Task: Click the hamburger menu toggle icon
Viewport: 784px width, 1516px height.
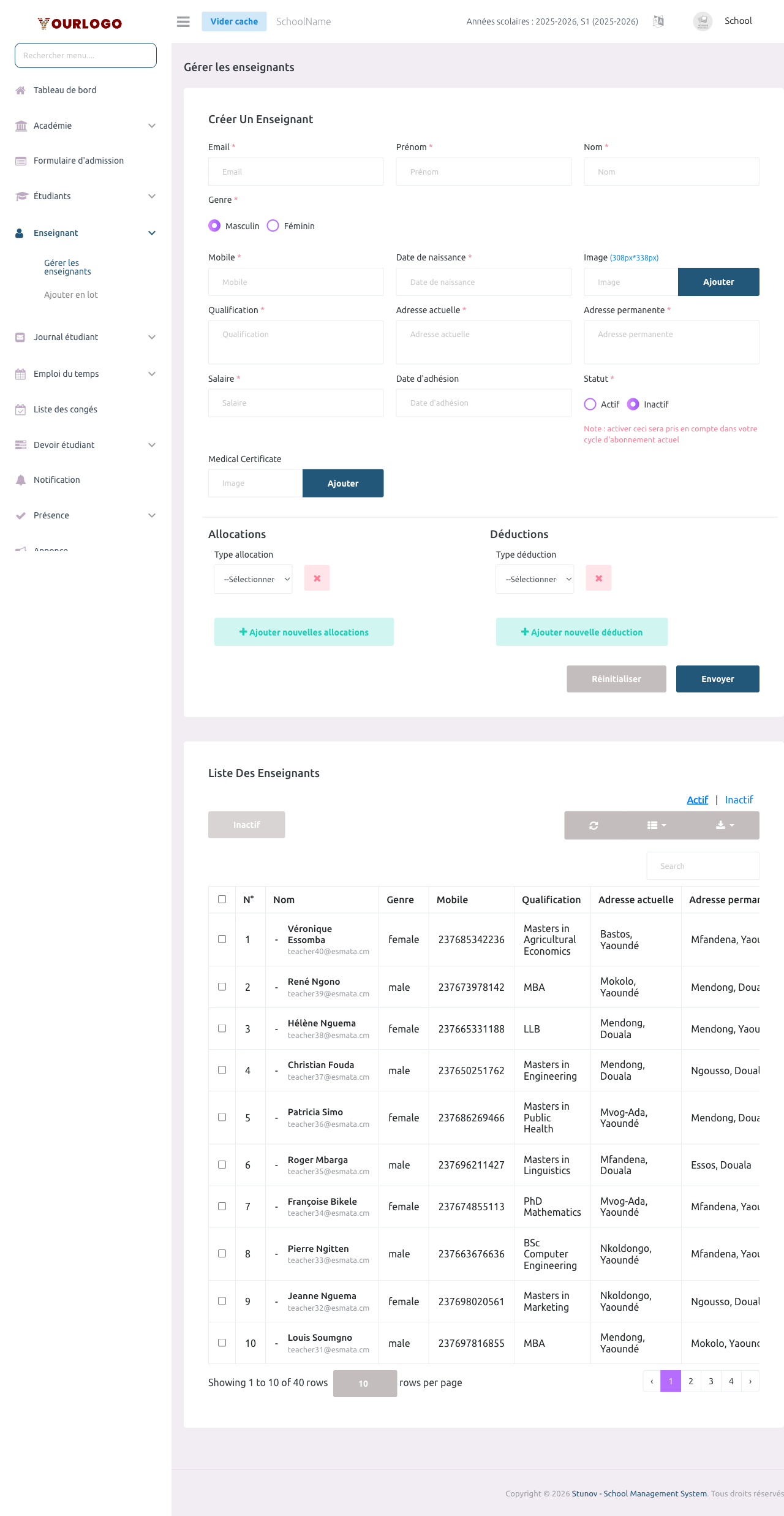Action: point(183,21)
